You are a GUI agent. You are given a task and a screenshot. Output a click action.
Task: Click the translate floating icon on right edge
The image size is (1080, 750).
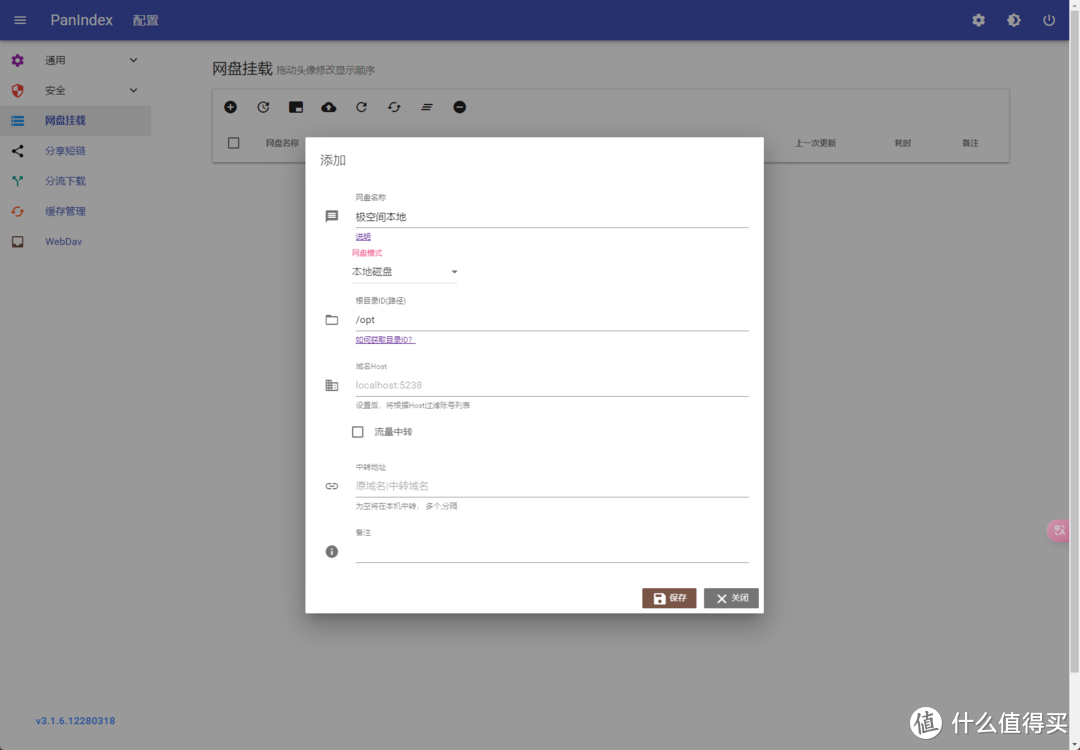pyautogui.click(x=1059, y=530)
